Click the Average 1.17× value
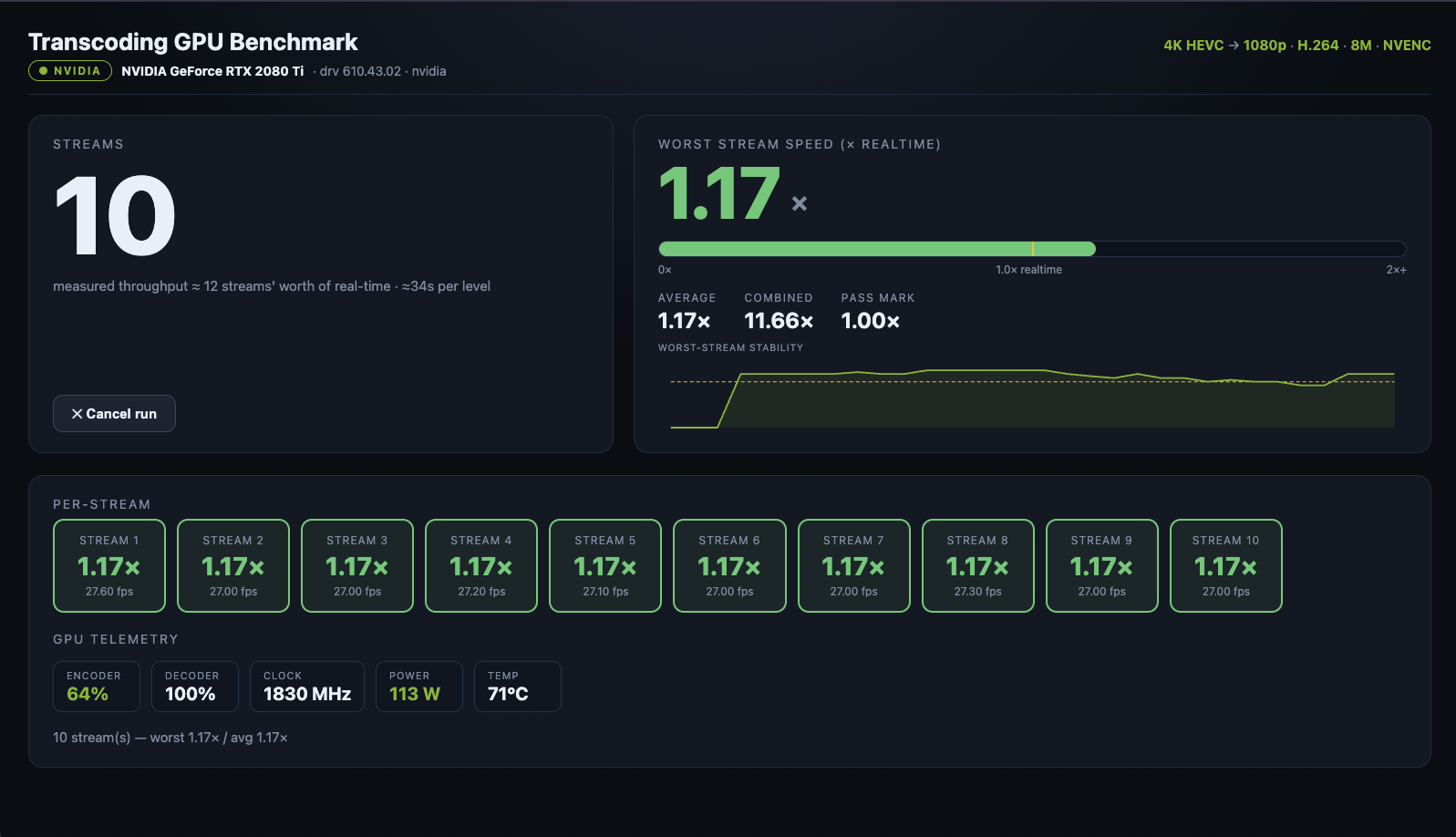Image resolution: width=1456 pixels, height=837 pixels. coord(684,321)
